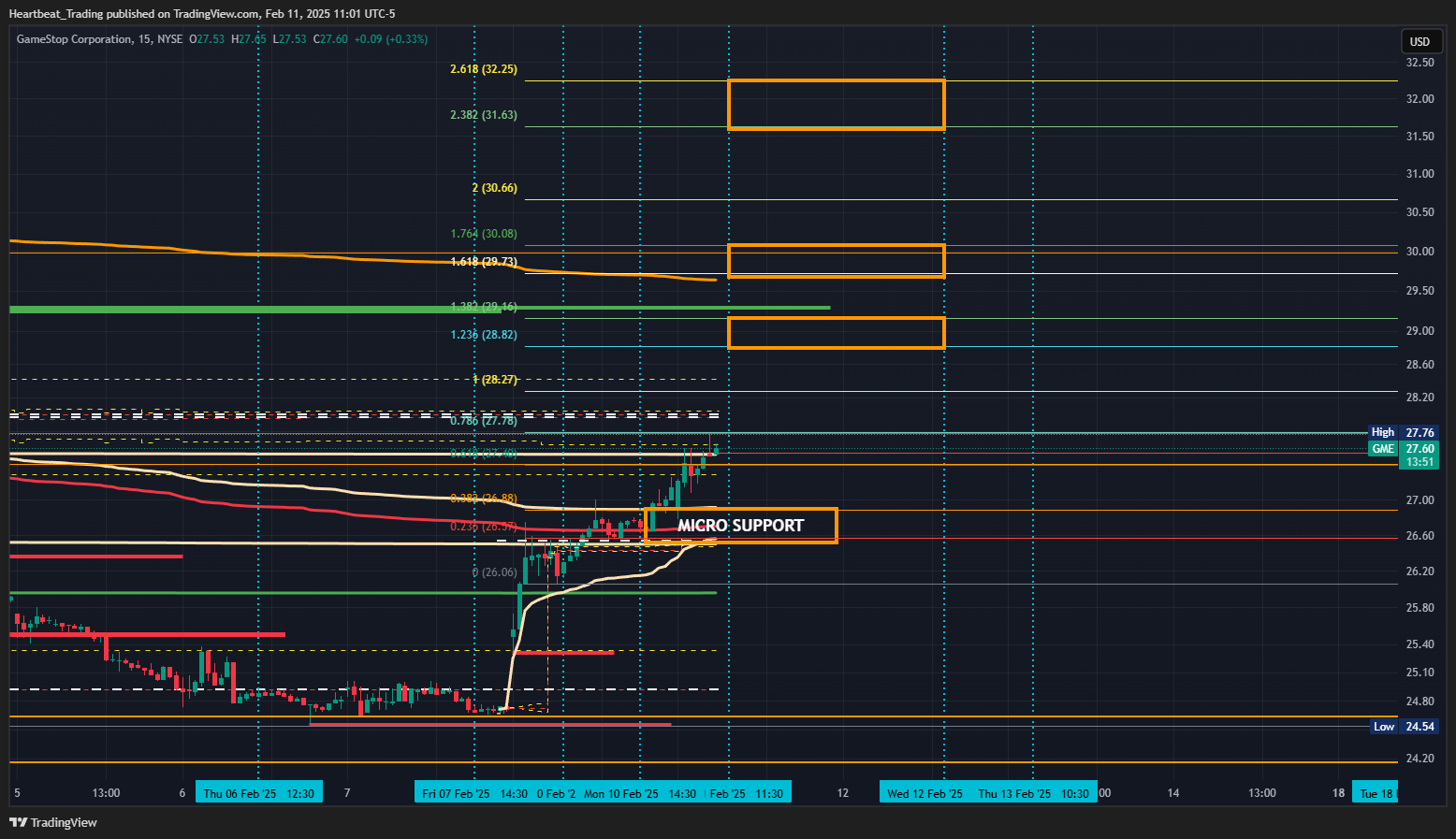The width and height of the screenshot is (1456, 839).
Task: Click 30.50 on the price axis
Action: tap(1420, 212)
